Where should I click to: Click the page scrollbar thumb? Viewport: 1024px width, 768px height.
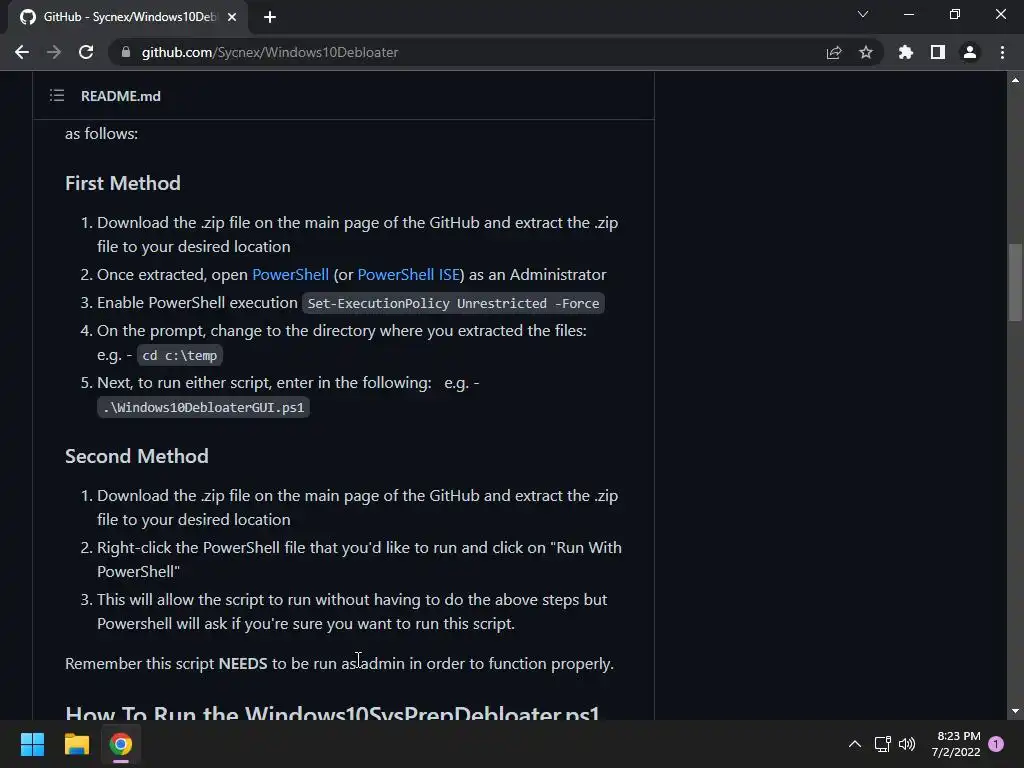point(1015,282)
